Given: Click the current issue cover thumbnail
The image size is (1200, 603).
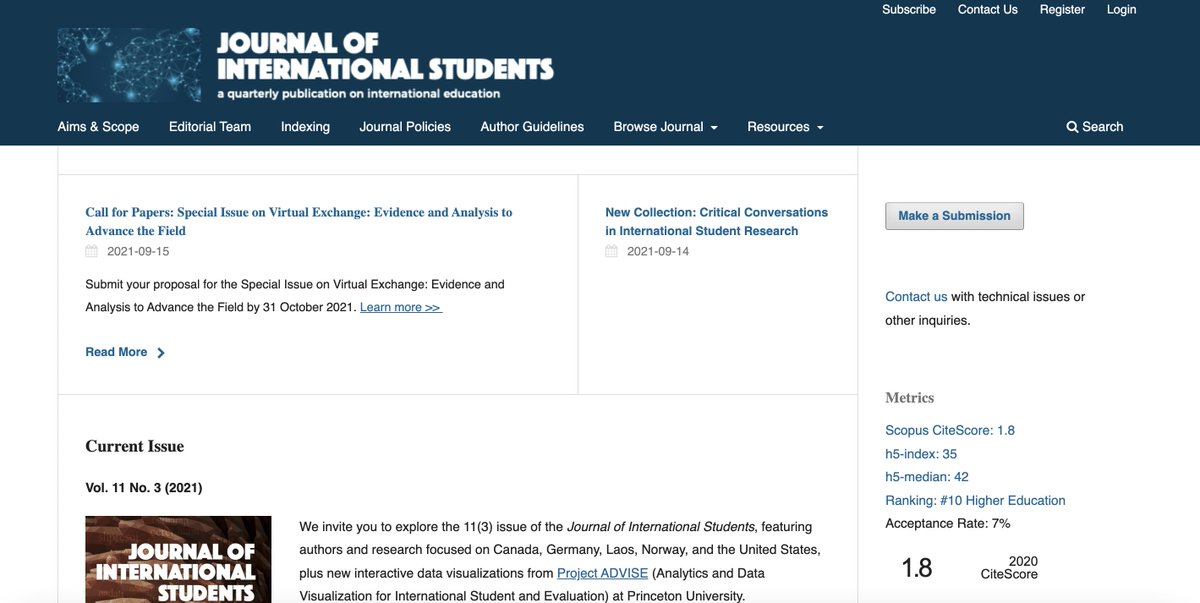Looking at the screenshot, I should 178,559.
